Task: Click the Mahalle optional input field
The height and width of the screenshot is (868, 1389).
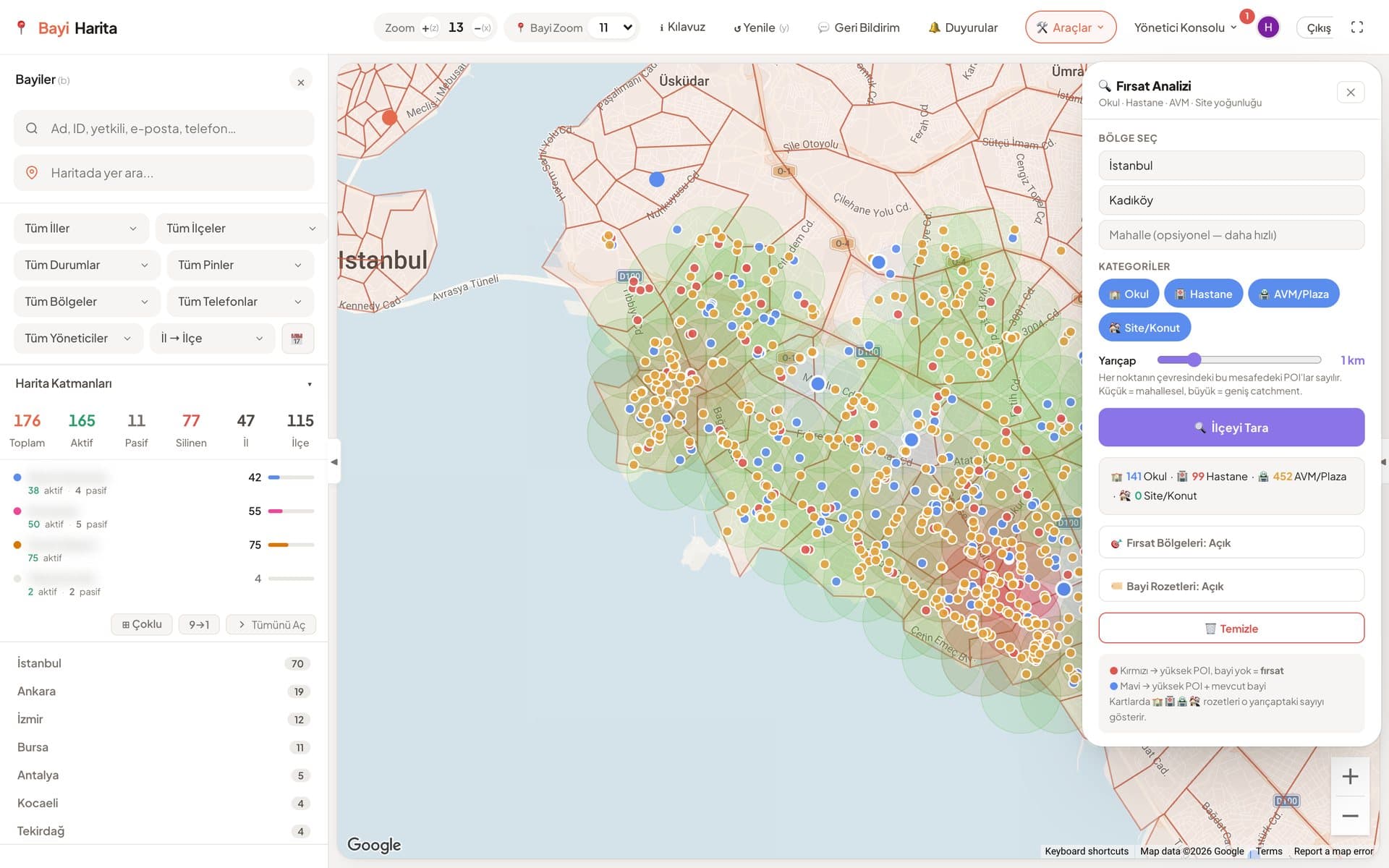Action: coord(1231,235)
